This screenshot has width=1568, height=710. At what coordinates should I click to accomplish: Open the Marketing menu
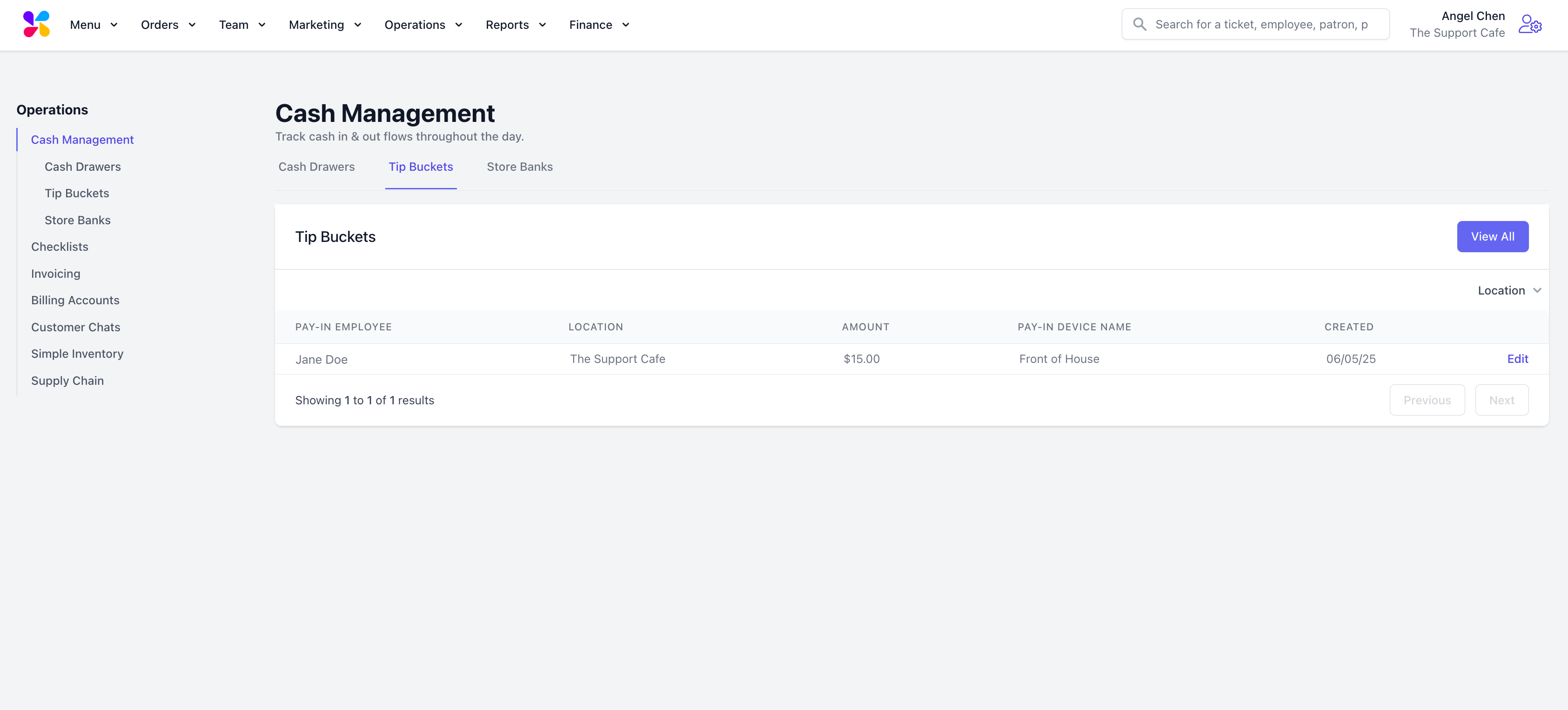coord(325,25)
